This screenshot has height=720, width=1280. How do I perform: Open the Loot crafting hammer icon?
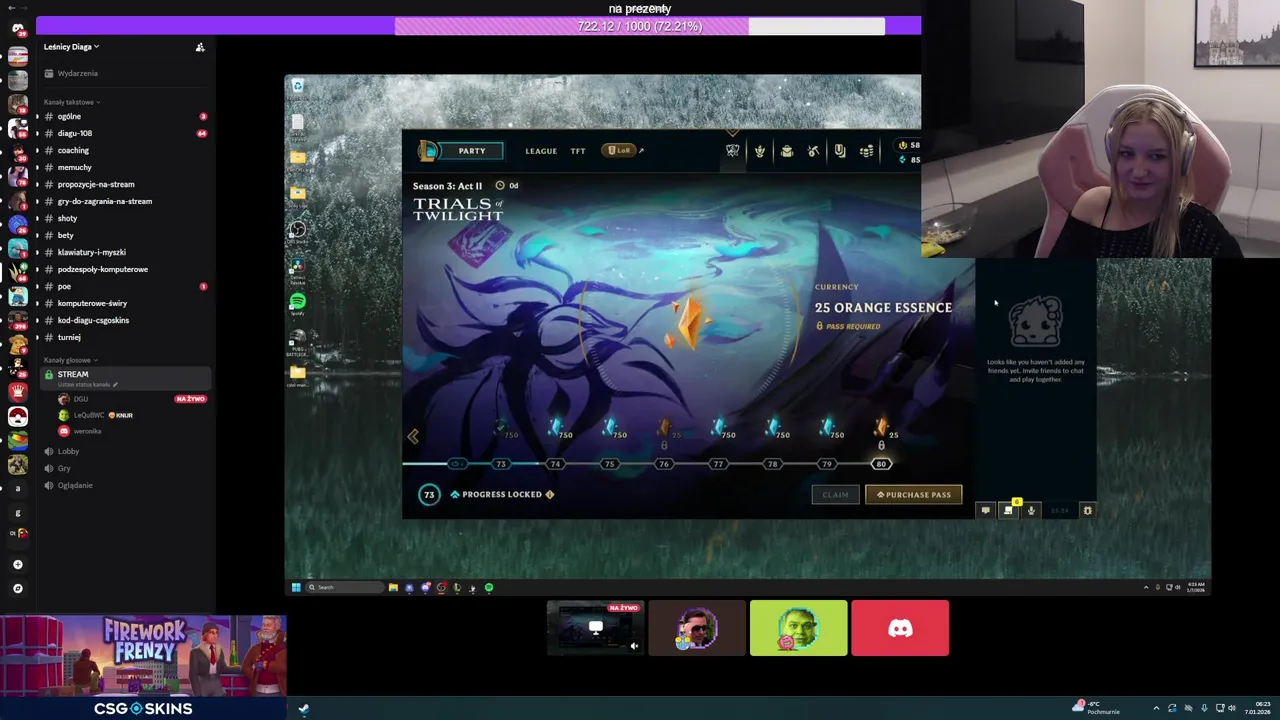click(813, 151)
